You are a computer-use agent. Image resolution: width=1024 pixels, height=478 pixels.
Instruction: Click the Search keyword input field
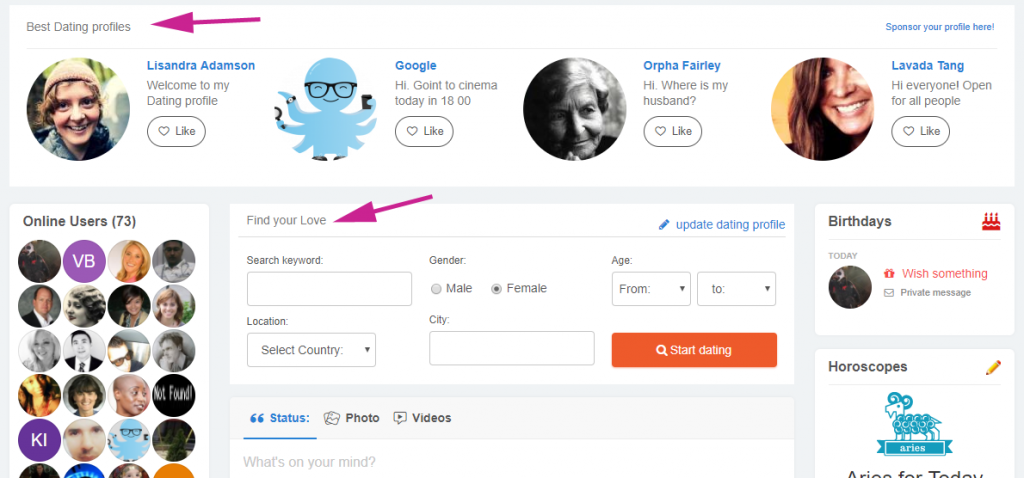click(x=329, y=289)
